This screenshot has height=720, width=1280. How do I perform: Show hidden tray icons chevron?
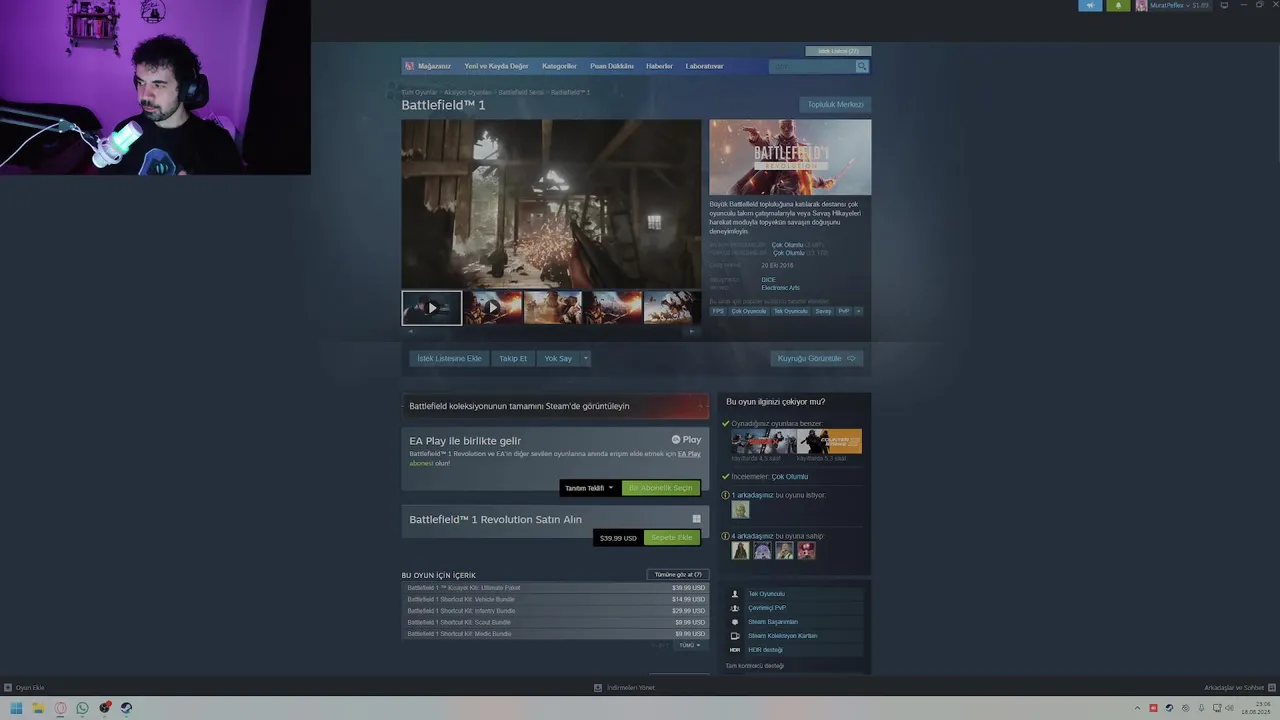(1137, 708)
